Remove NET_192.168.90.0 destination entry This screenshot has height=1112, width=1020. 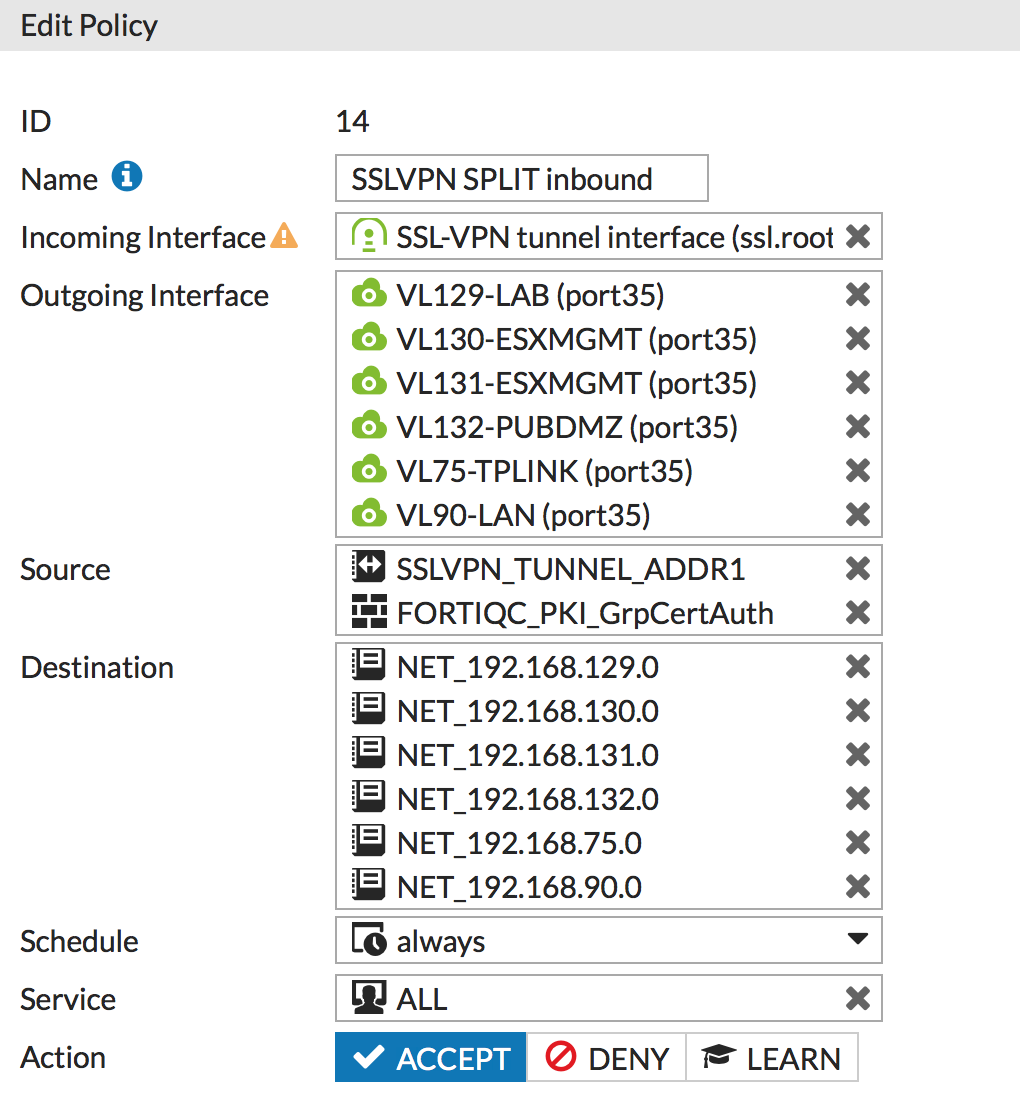[x=857, y=887]
